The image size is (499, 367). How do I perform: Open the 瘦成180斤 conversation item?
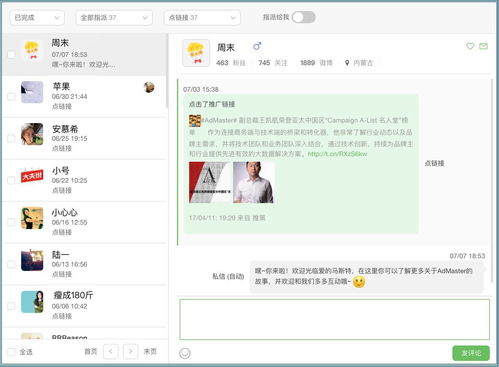pyautogui.click(x=85, y=306)
